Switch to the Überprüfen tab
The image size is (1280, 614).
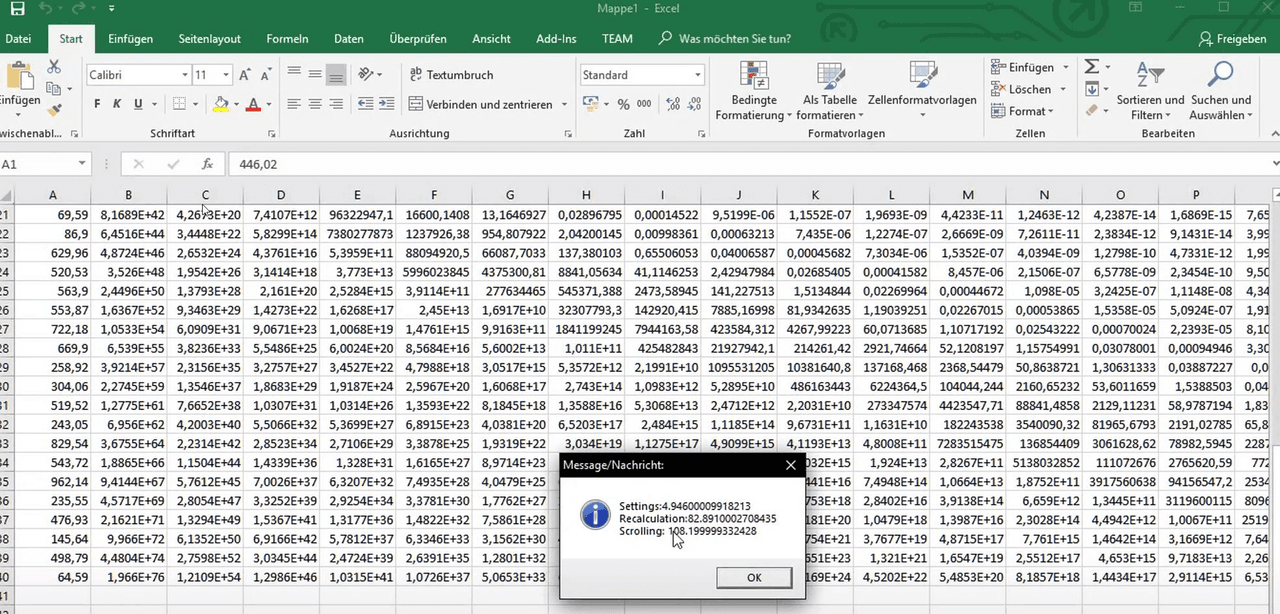point(418,39)
